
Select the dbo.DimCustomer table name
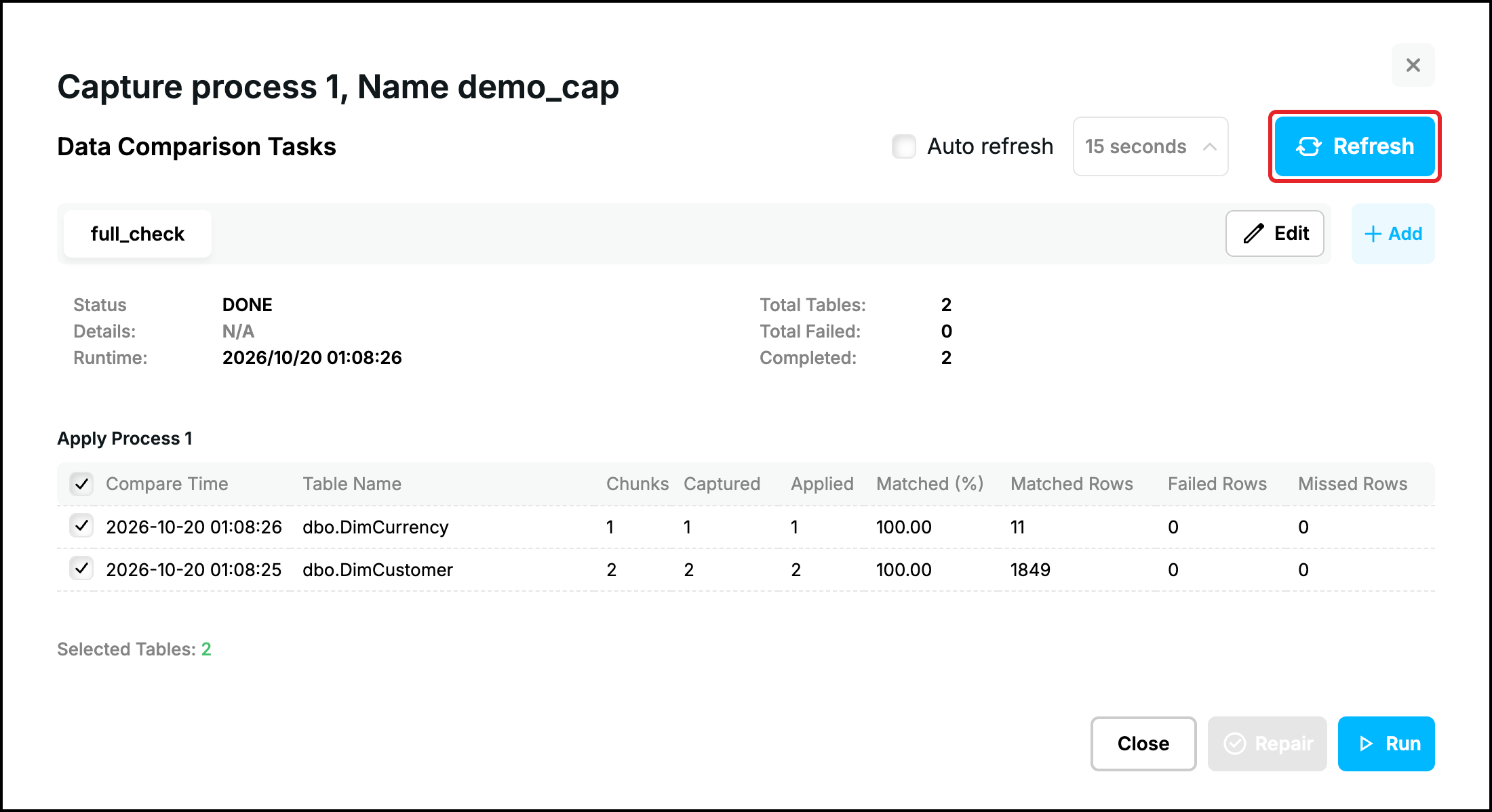pos(378,570)
